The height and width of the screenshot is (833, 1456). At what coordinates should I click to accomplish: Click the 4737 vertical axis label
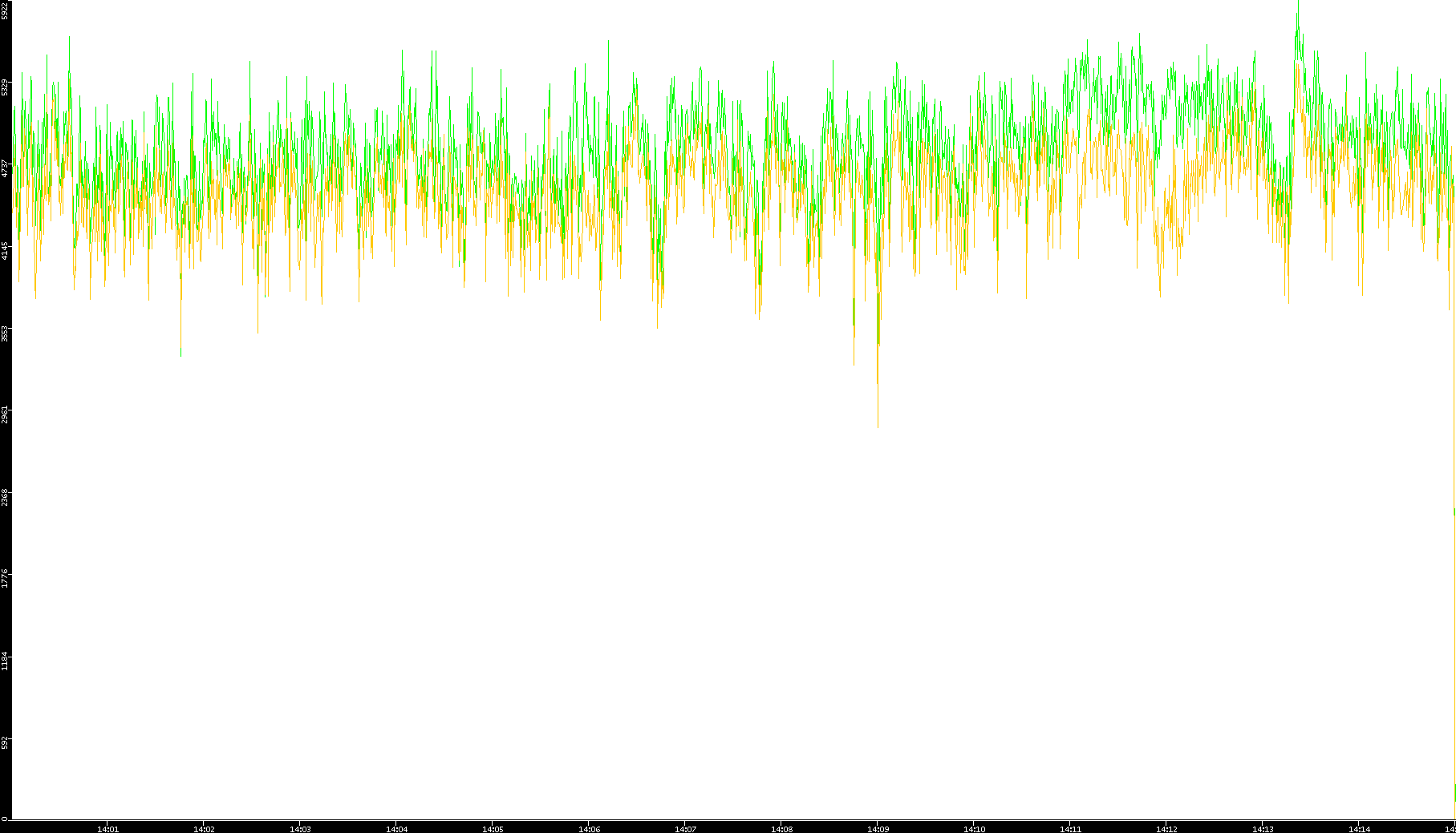5,168
